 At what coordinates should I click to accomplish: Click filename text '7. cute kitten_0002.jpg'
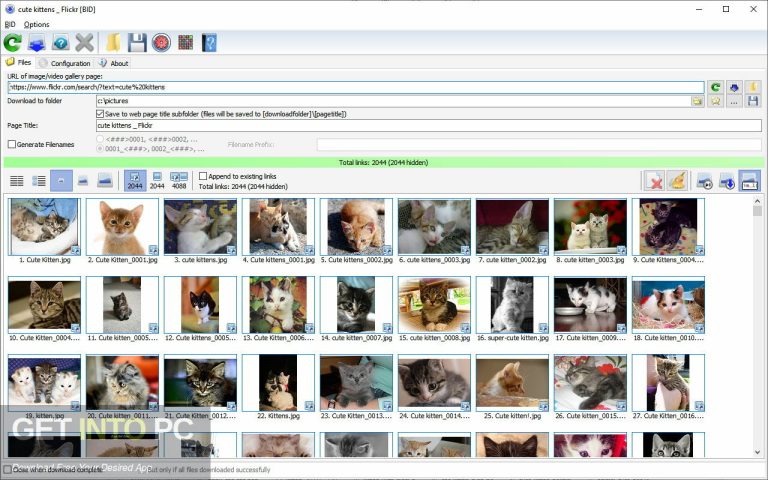[x=512, y=260]
